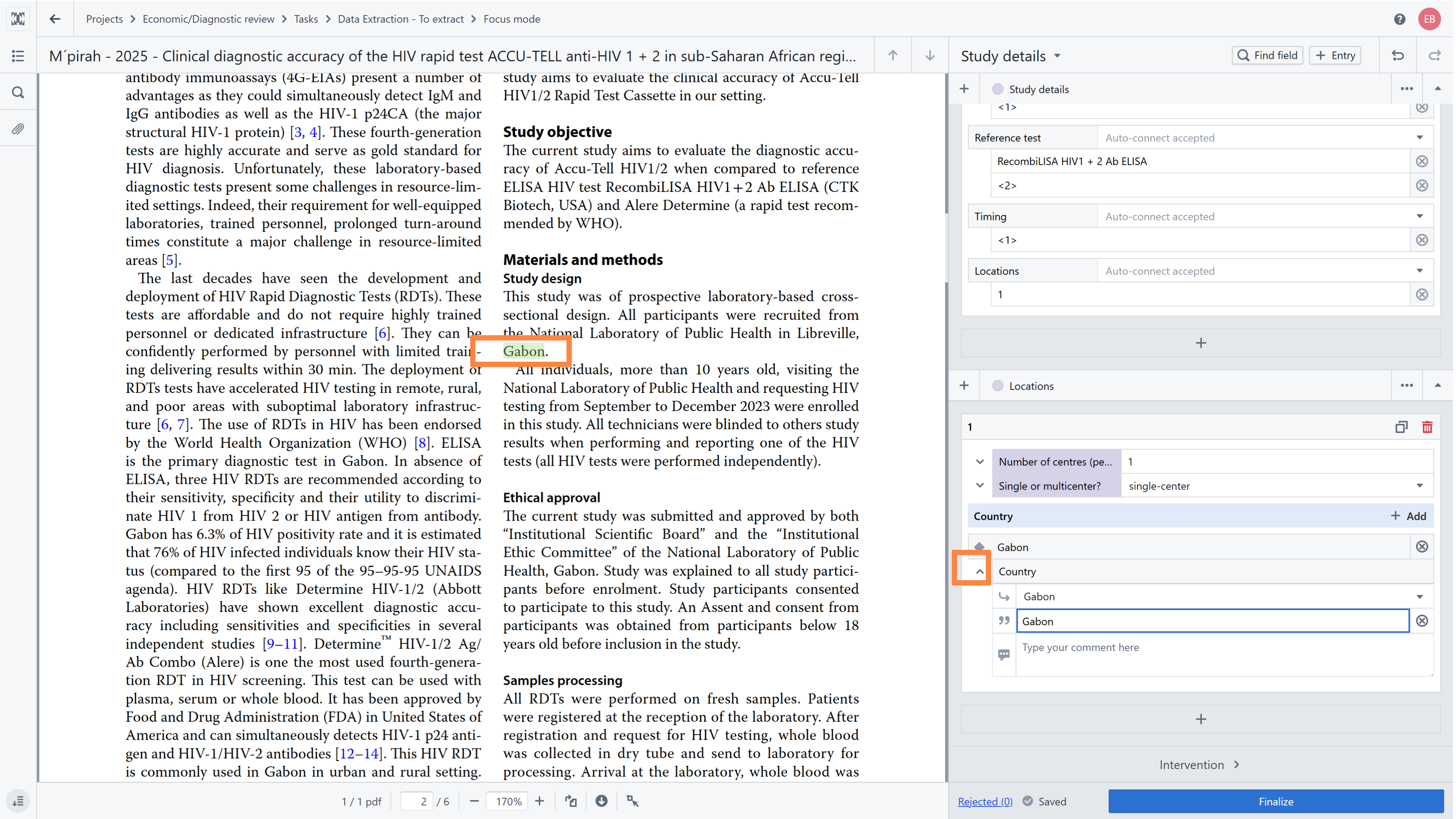
Task: Open Data Extraction - To extract breadcrumb
Action: point(401,19)
